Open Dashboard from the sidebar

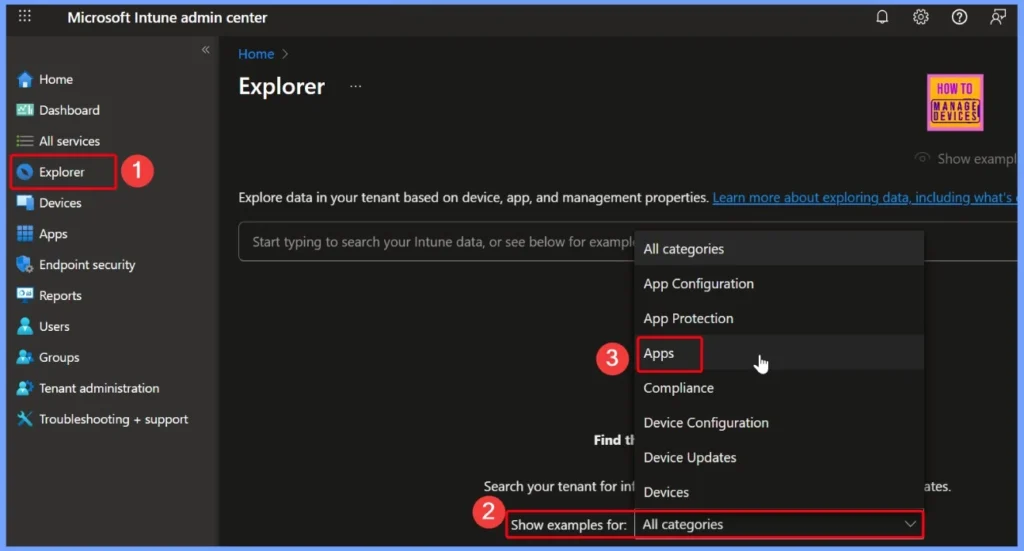pos(69,110)
